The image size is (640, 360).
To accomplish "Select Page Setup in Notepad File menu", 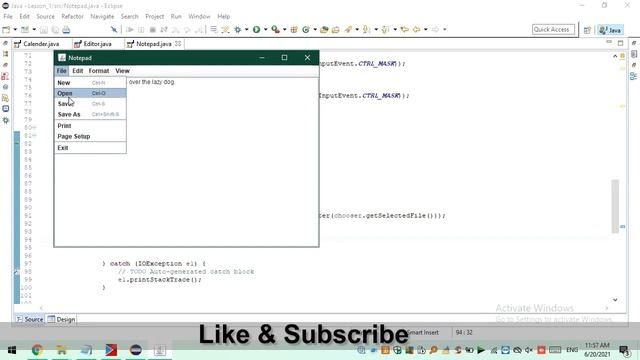I will point(90,136).
